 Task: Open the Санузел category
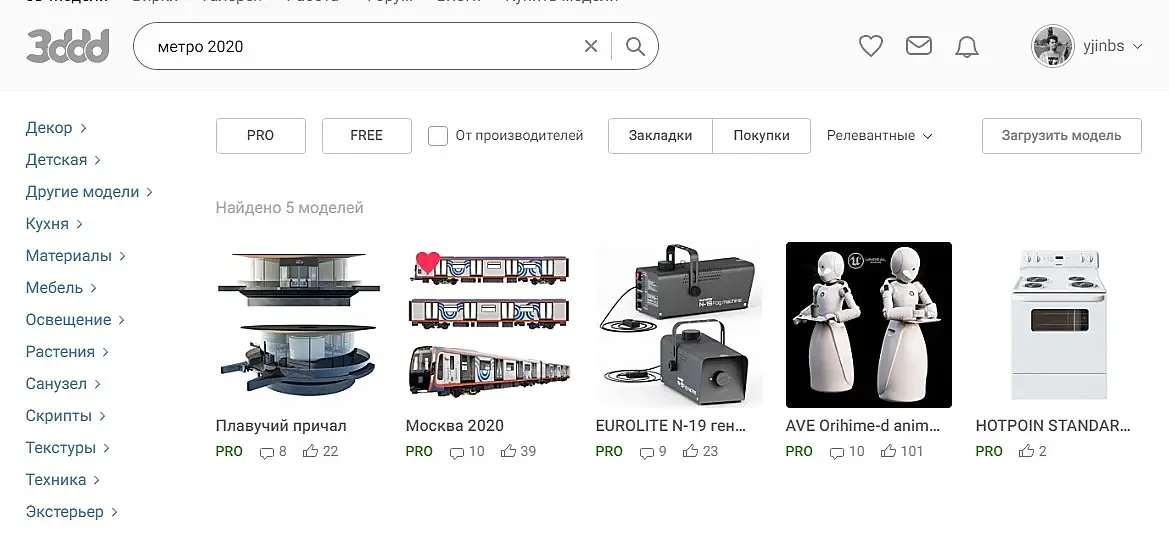click(63, 384)
